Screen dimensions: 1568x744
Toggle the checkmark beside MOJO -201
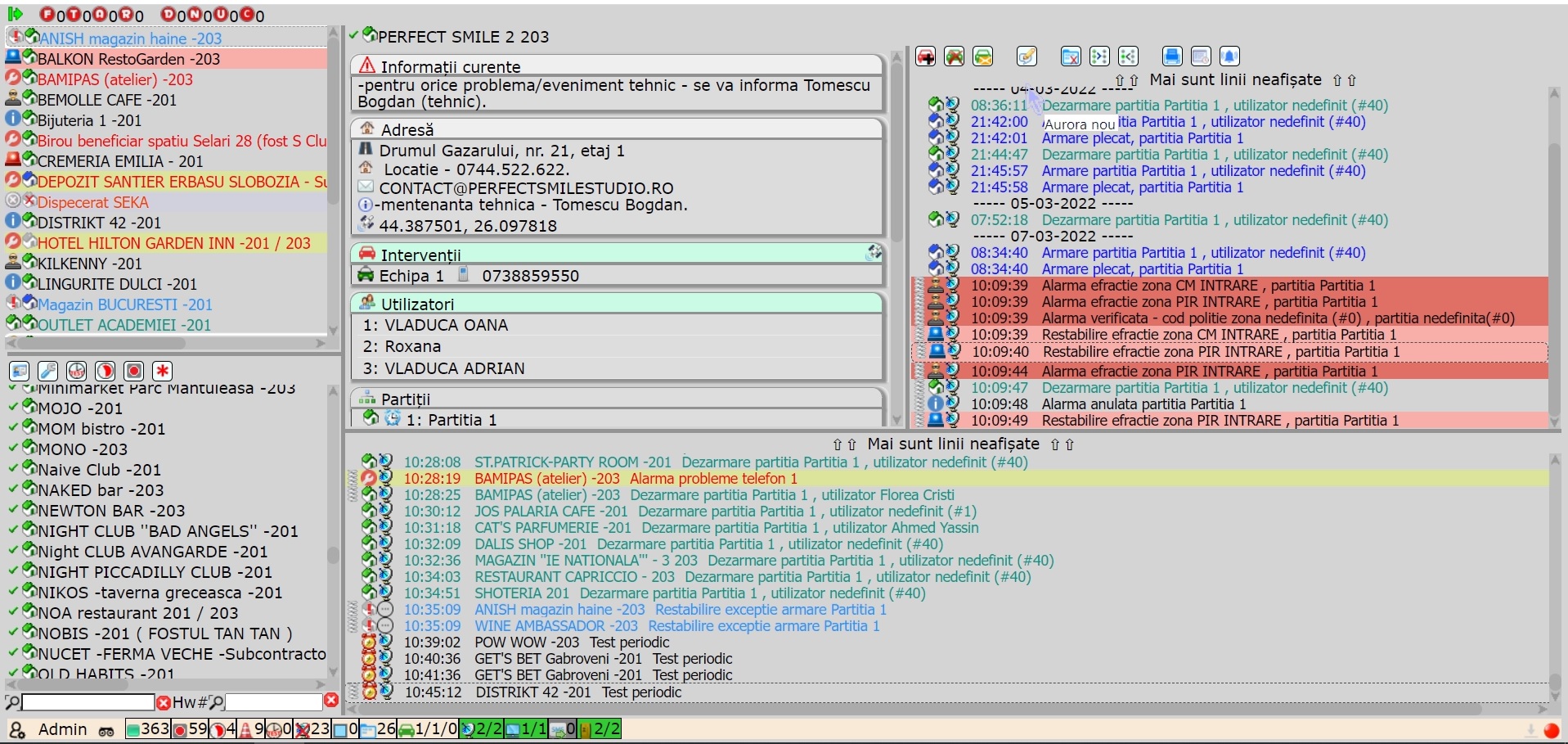13,407
